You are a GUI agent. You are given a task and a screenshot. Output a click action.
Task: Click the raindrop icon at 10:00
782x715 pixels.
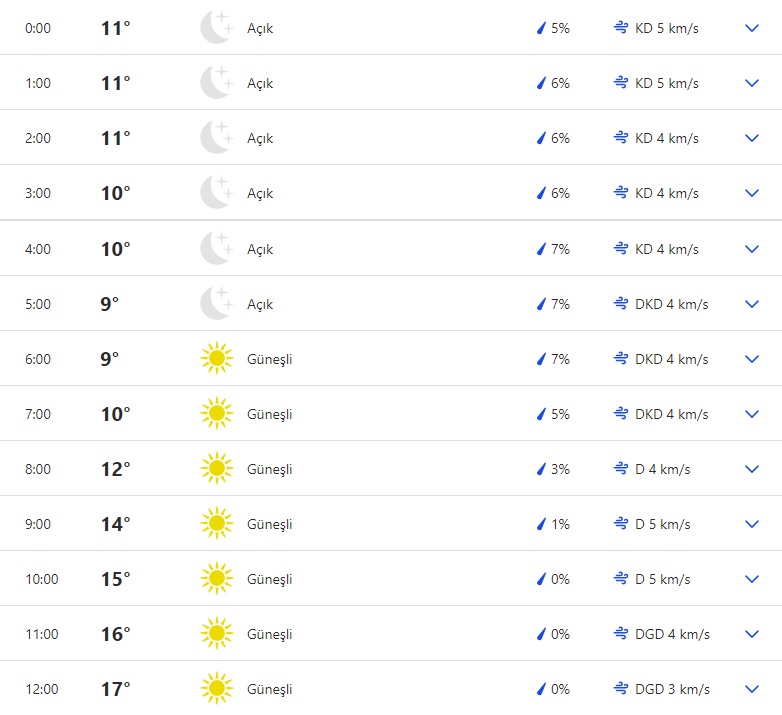(542, 579)
